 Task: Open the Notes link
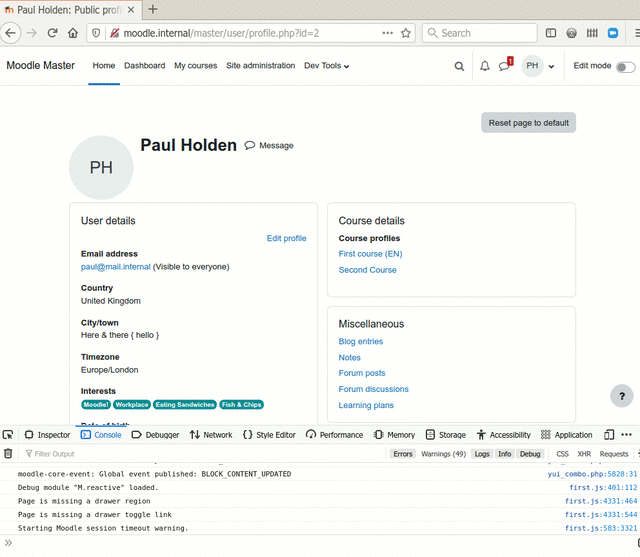point(349,357)
